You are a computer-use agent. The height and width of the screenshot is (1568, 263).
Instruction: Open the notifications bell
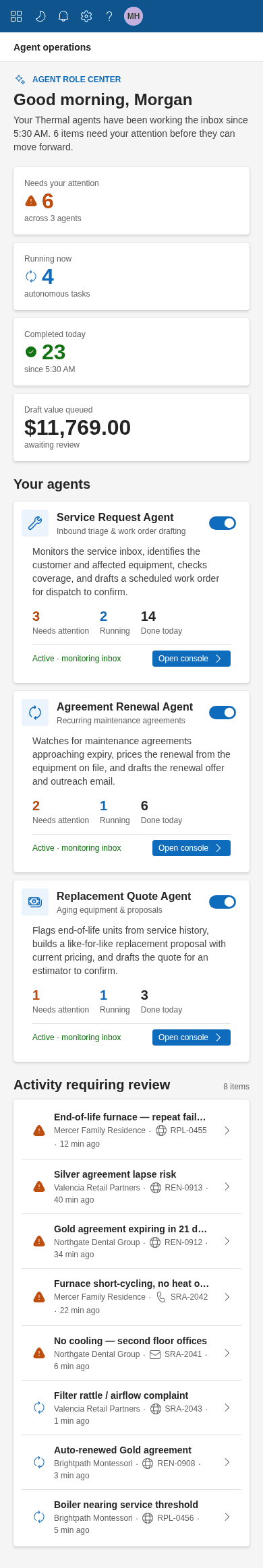(63, 16)
